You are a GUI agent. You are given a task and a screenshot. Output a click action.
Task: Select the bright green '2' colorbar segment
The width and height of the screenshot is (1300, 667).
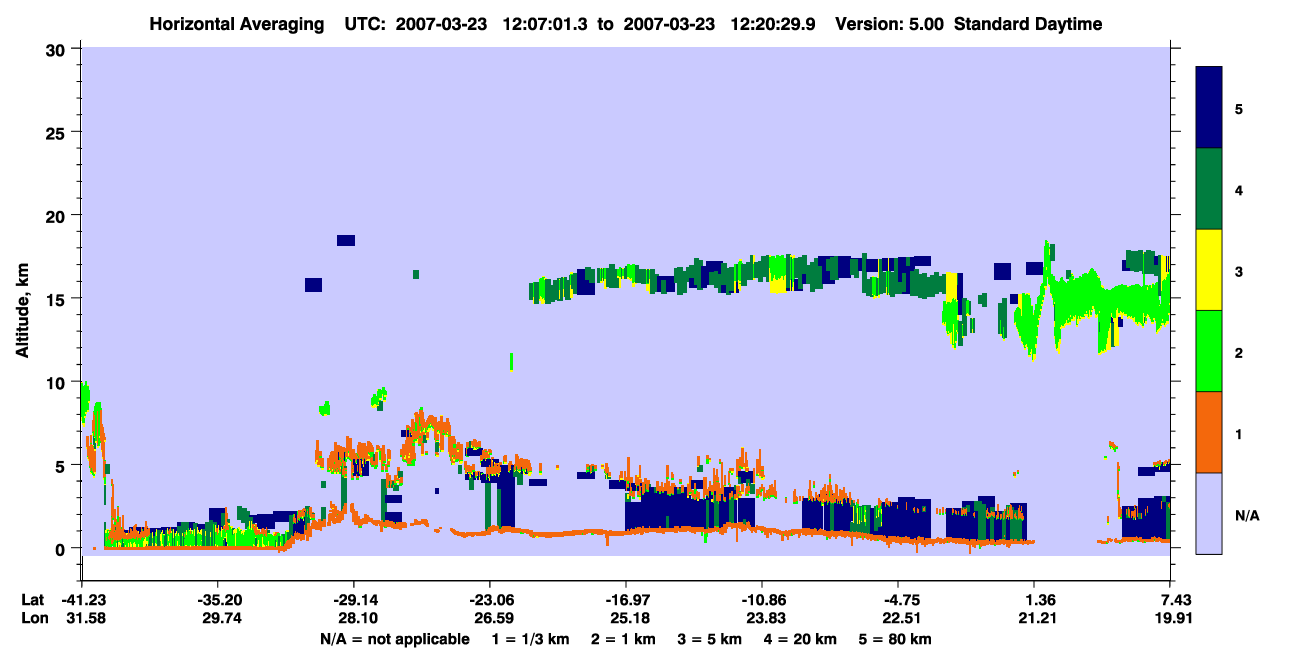(1210, 350)
